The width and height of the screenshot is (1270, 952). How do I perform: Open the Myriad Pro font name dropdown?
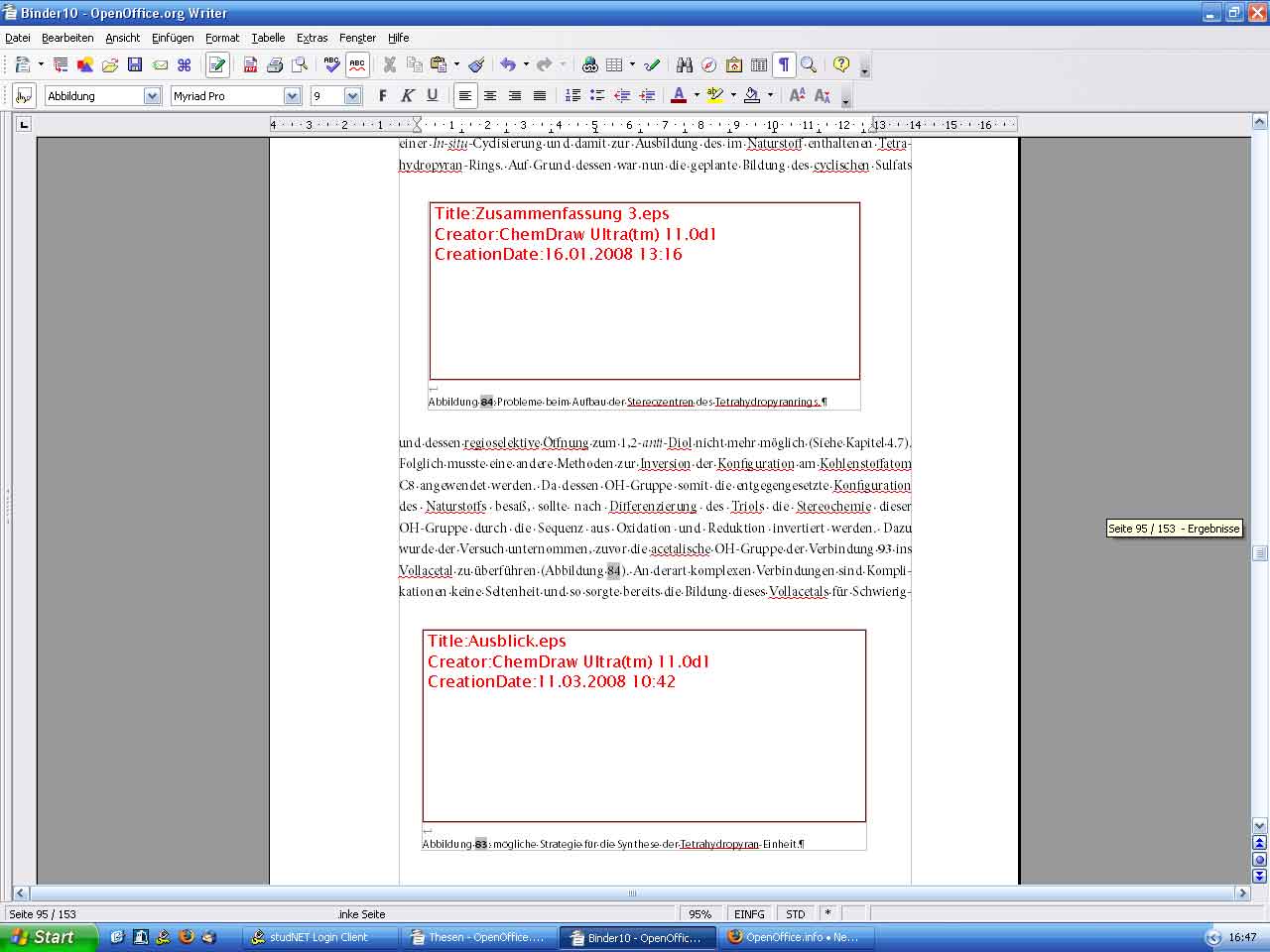[292, 96]
